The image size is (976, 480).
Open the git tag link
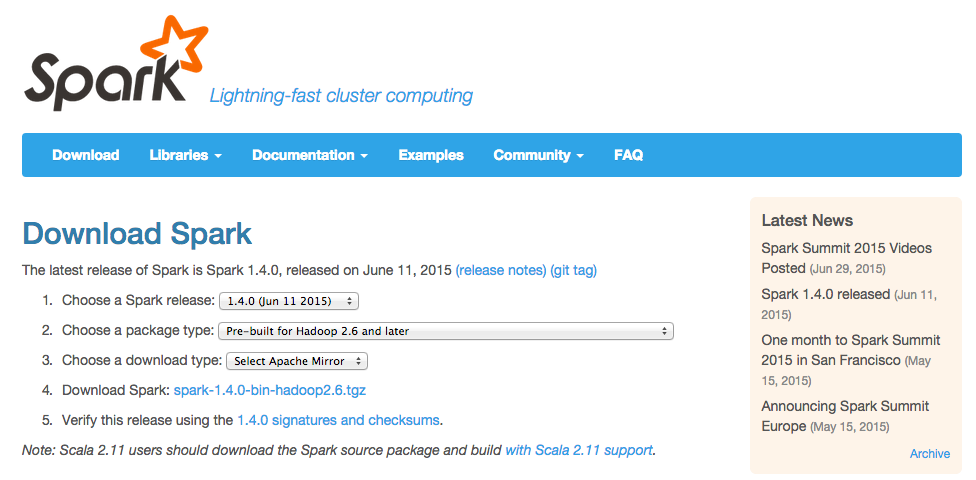click(x=573, y=271)
